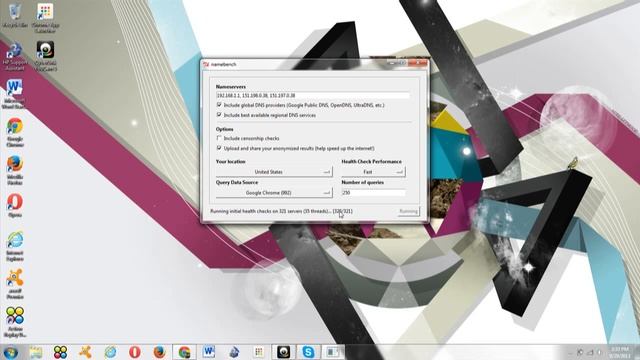Click the four-colored-circles taskbar icon
640x360 pixels.
(x=60, y=352)
